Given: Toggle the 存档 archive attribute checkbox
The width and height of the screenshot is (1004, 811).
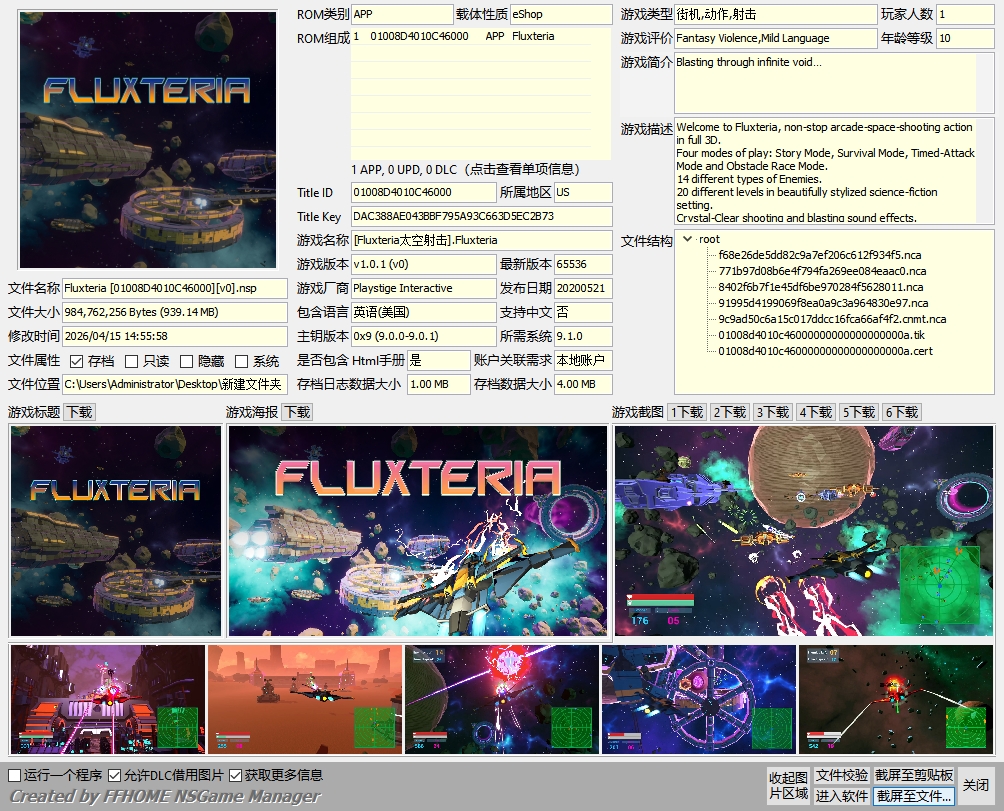Looking at the screenshot, I should [x=77, y=361].
